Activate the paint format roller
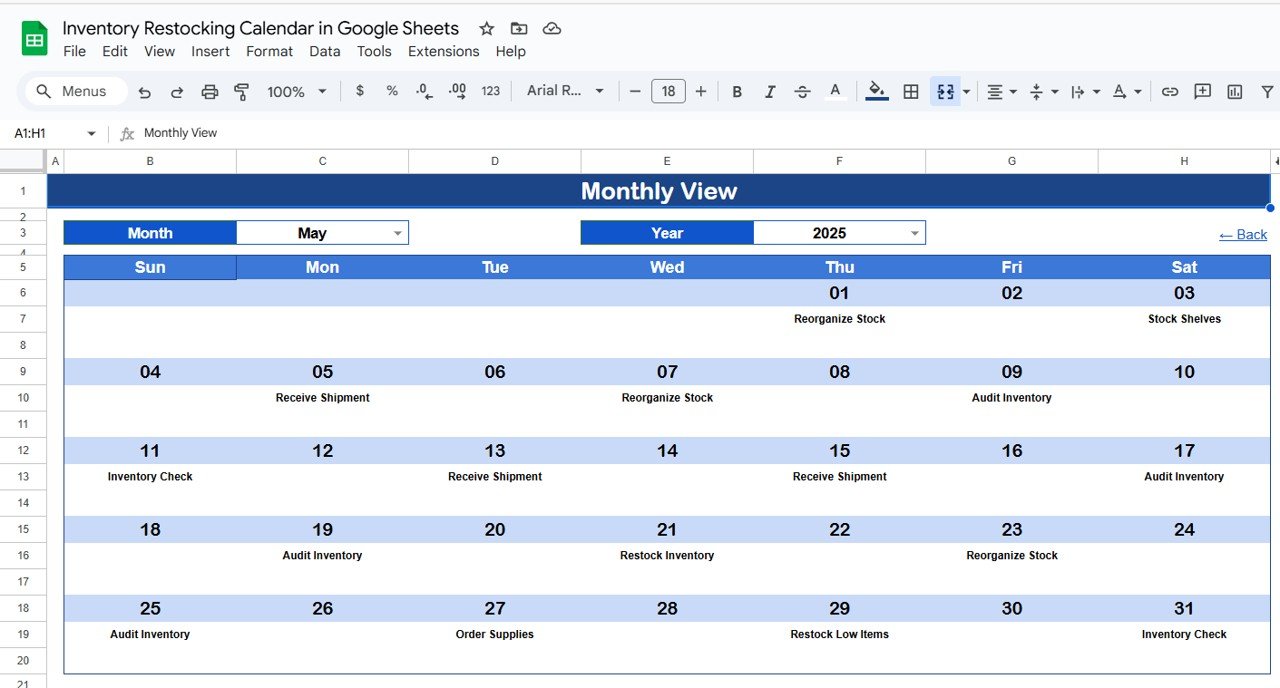Viewport: 1280px width, 688px height. click(241, 91)
